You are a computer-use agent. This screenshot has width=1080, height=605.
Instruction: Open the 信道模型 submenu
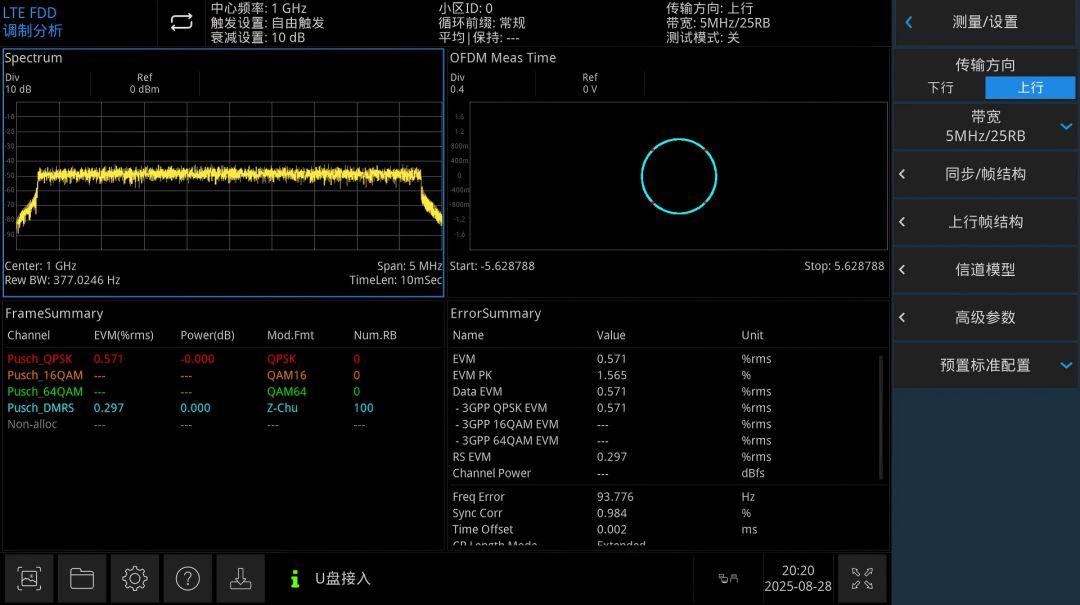point(985,269)
